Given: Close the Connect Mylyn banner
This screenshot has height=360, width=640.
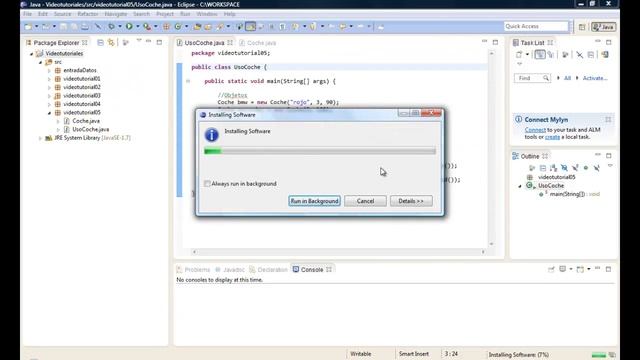Looking at the screenshot, I should (608, 120).
